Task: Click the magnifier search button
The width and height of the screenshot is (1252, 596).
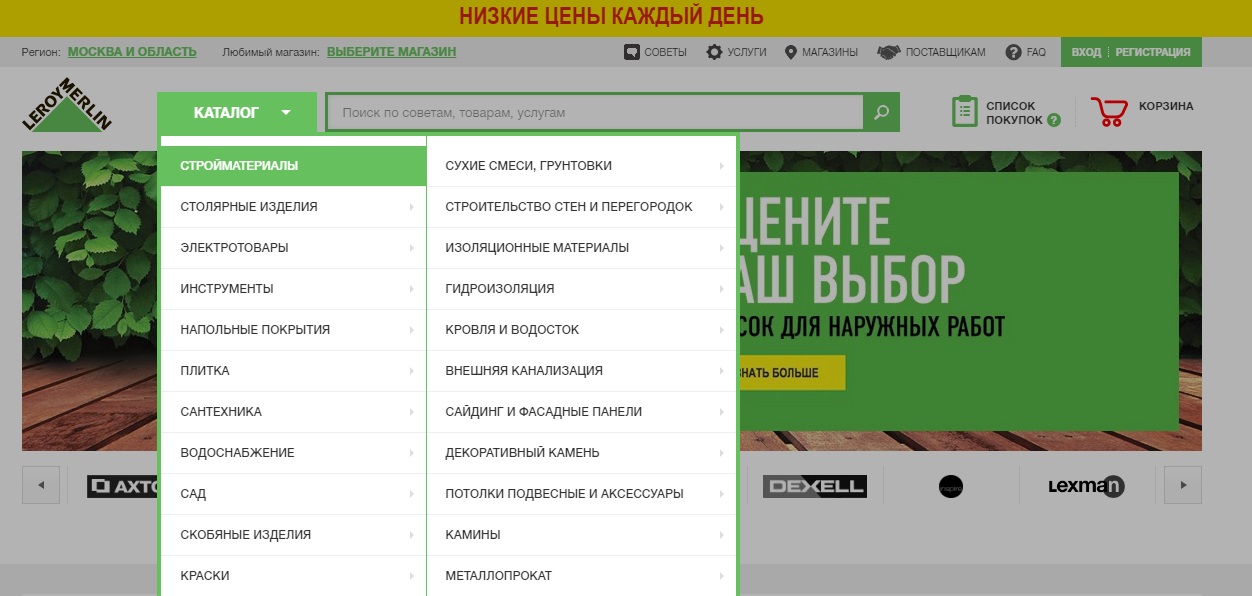Action: [881, 113]
